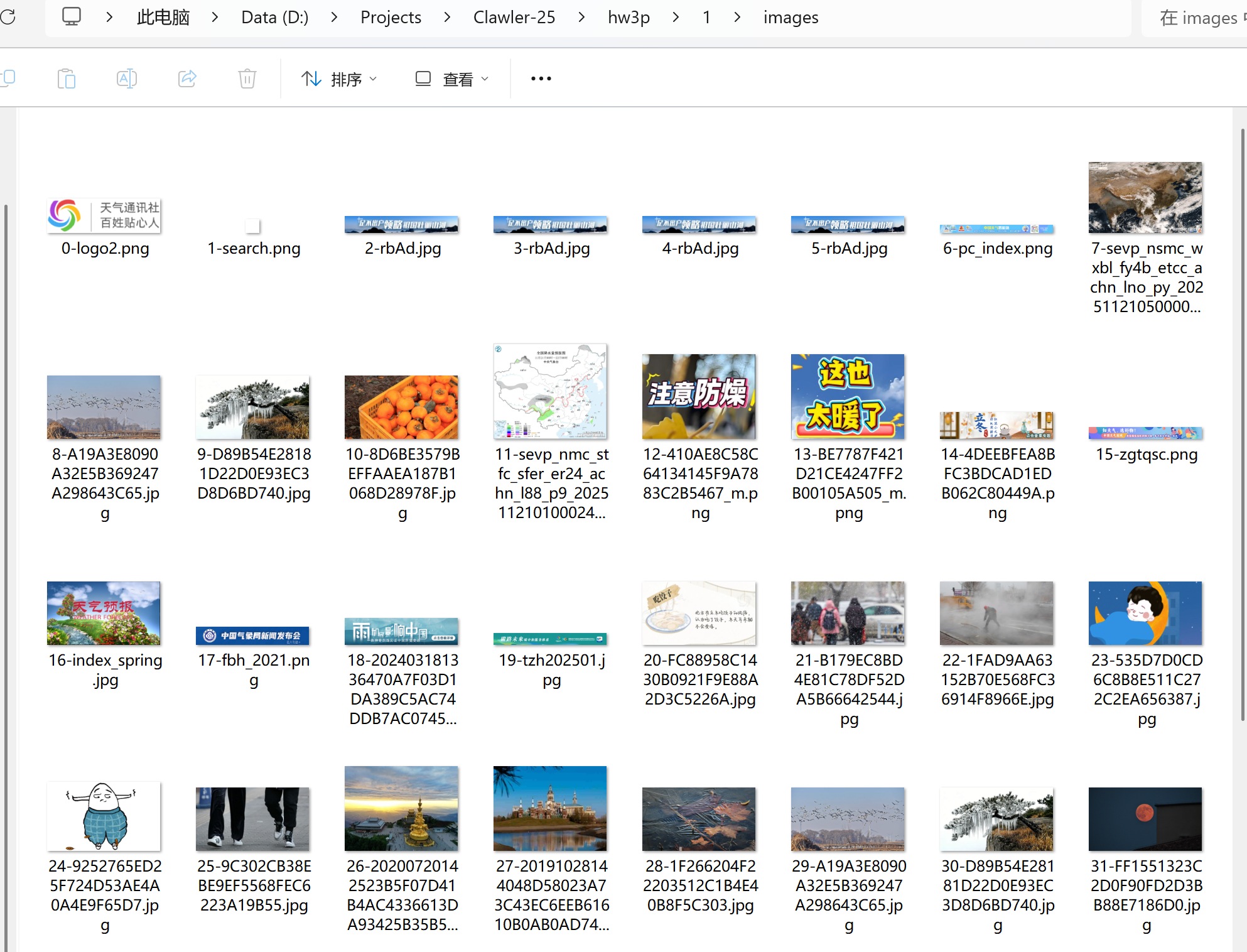Click the vertical scrollbar on the right
The height and width of the screenshot is (952, 1247).
coord(1242,425)
